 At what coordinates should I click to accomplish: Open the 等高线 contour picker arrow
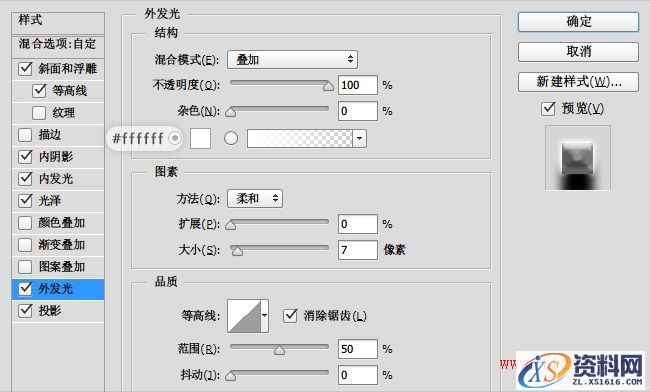264,316
